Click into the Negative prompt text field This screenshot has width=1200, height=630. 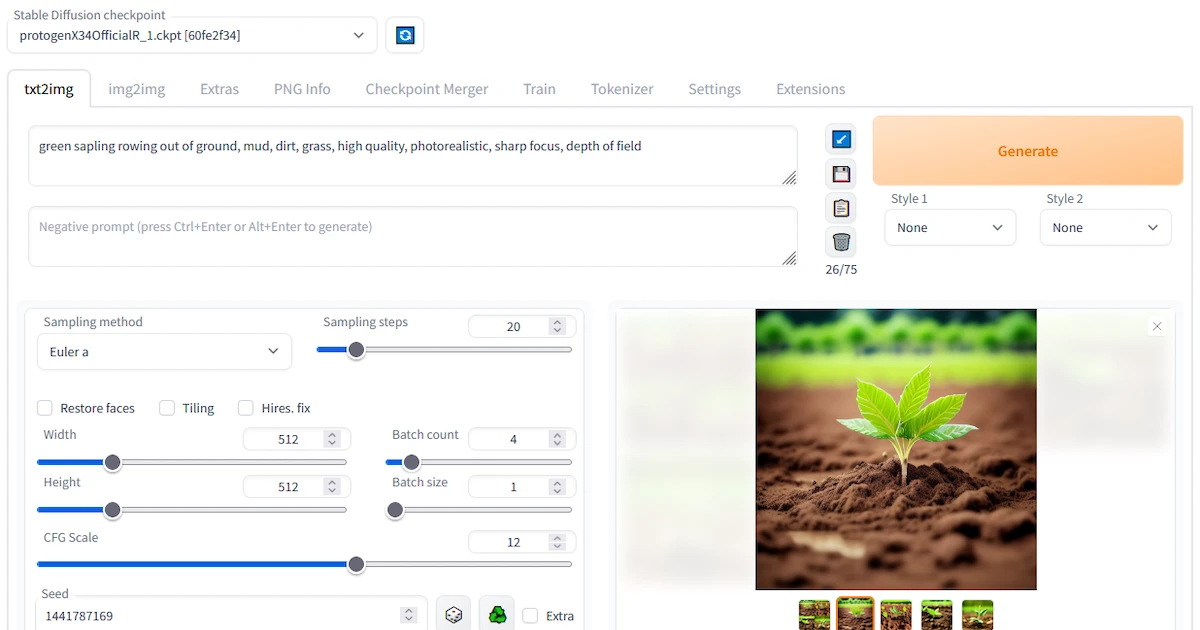[410, 236]
